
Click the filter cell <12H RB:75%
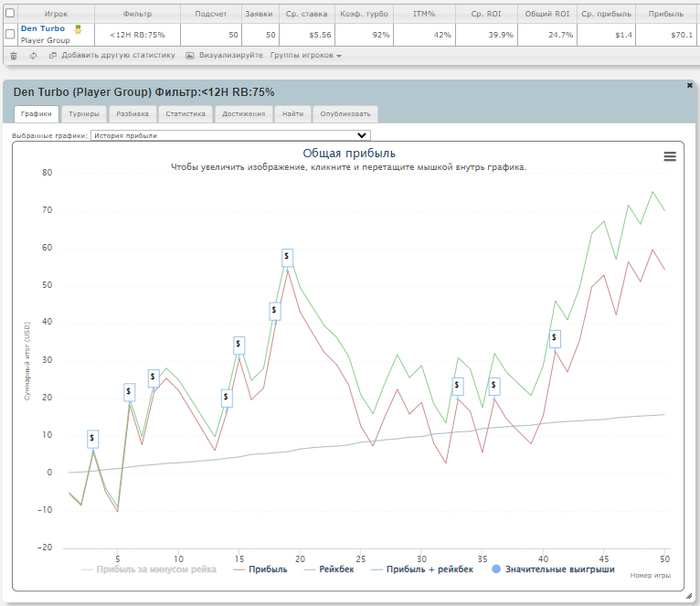click(x=138, y=35)
